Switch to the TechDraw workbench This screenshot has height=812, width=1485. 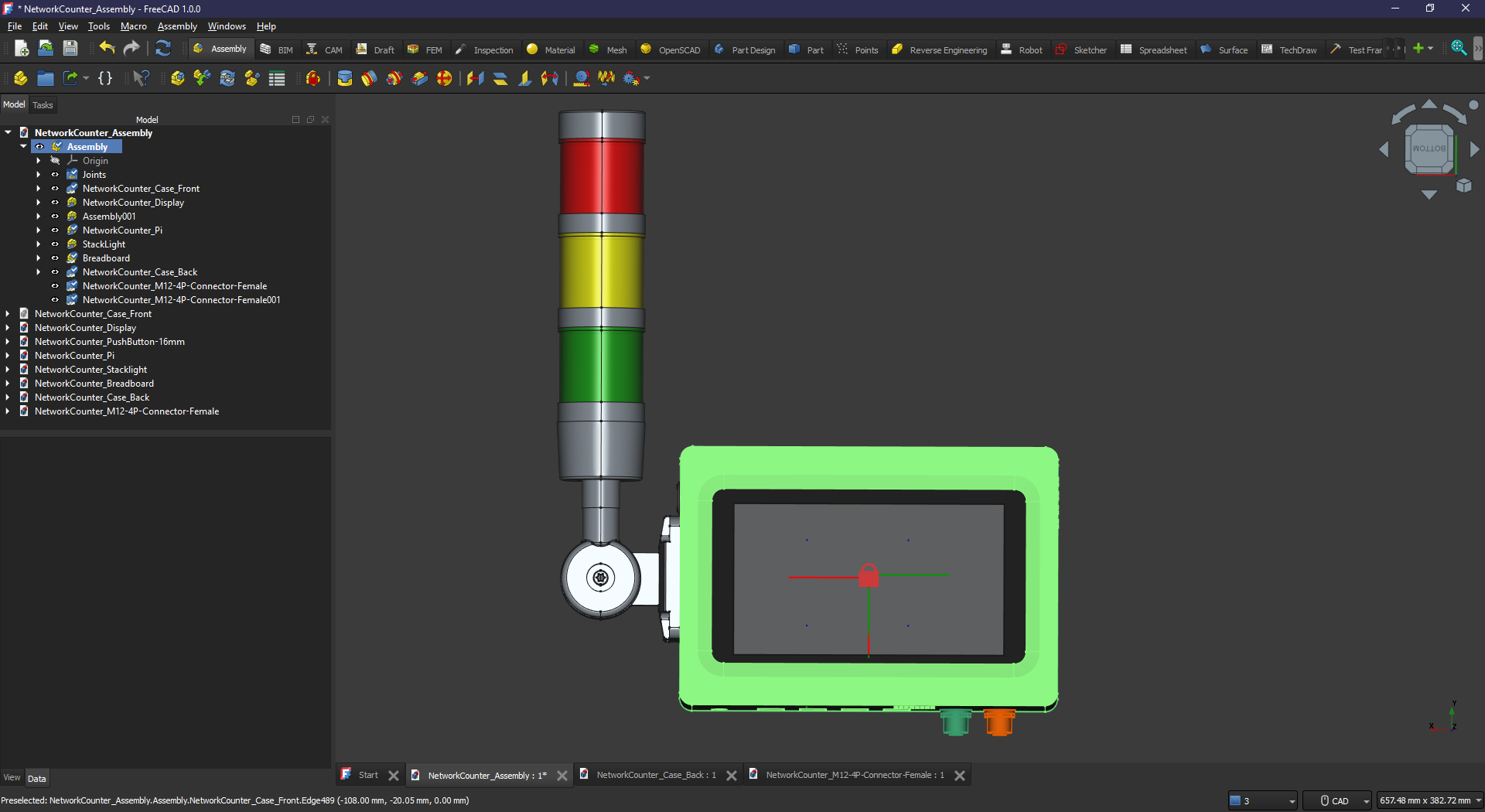pos(1289,49)
